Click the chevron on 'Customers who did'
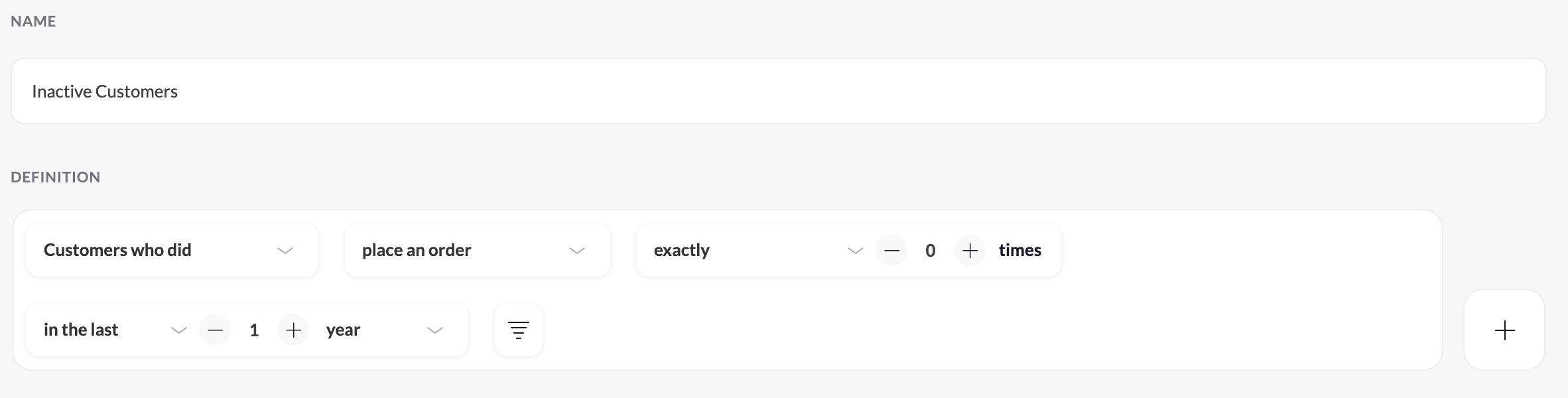 coord(285,251)
